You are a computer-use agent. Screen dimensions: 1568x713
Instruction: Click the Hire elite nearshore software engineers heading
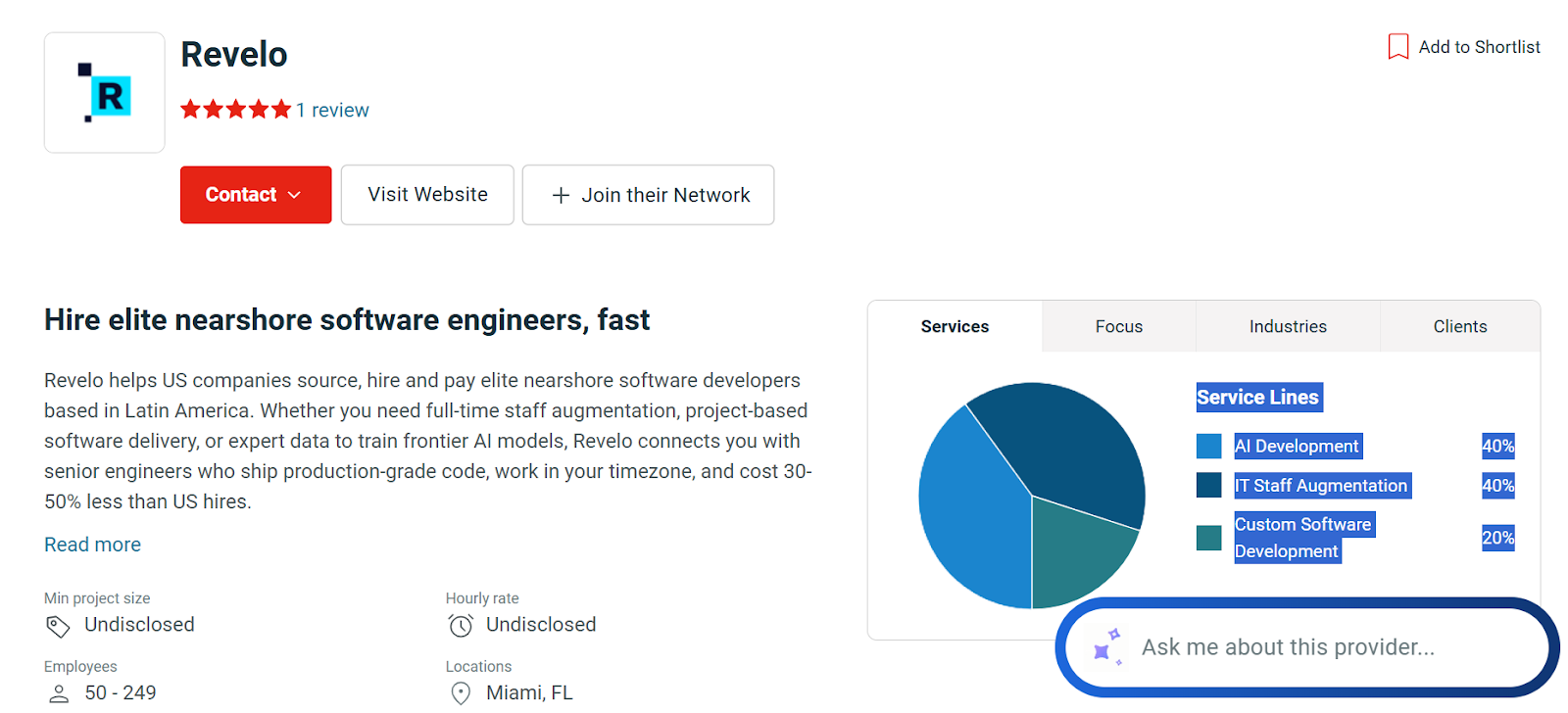(347, 320)
